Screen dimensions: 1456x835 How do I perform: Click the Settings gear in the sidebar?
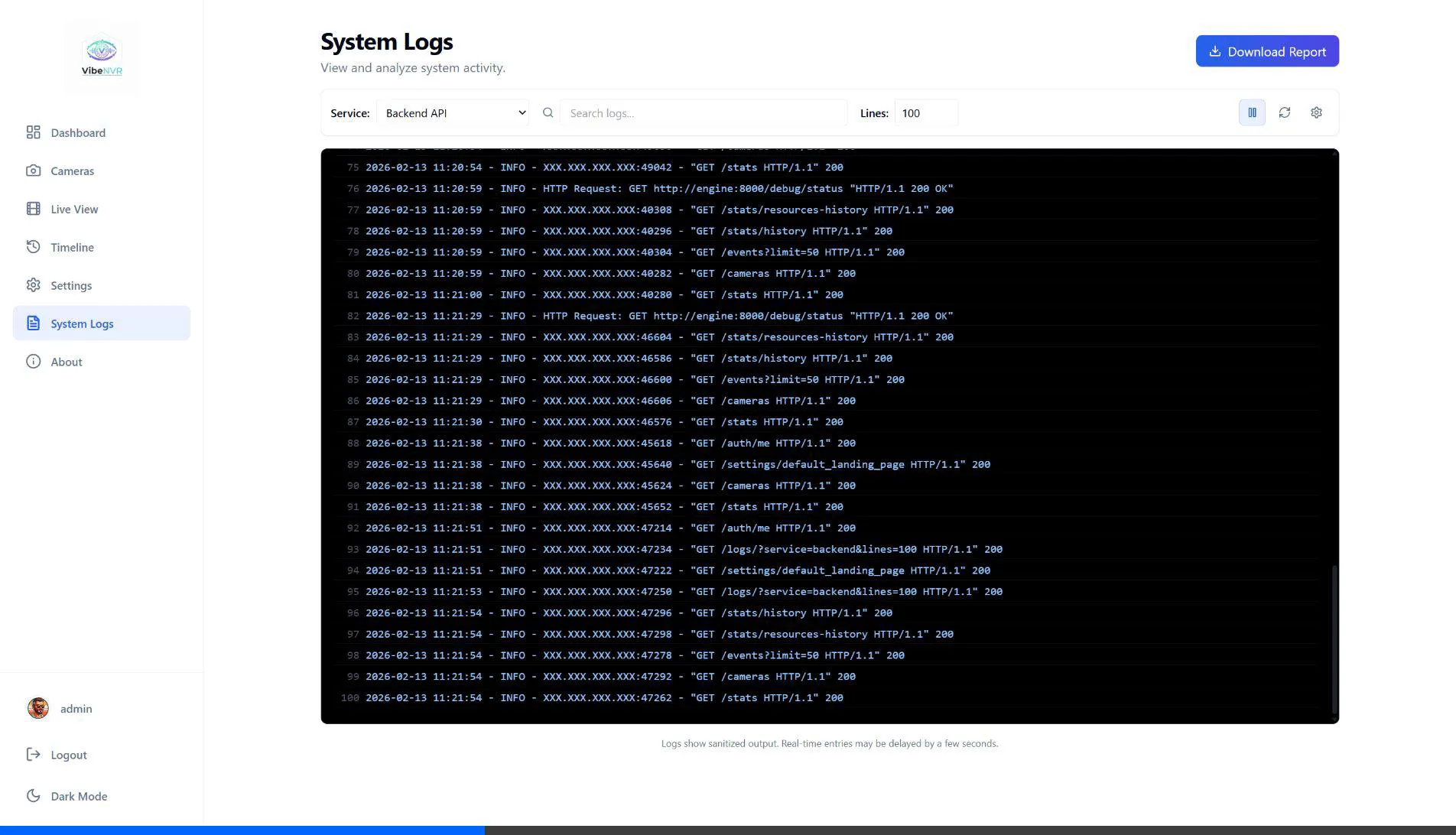click(34, 285)
